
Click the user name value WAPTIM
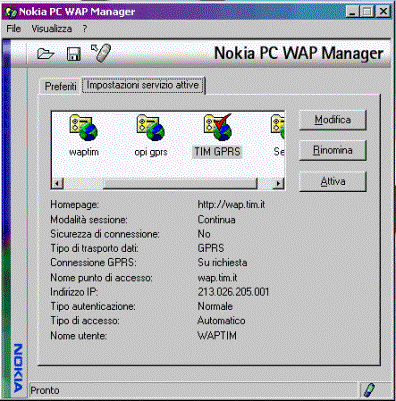coord(217,335)
